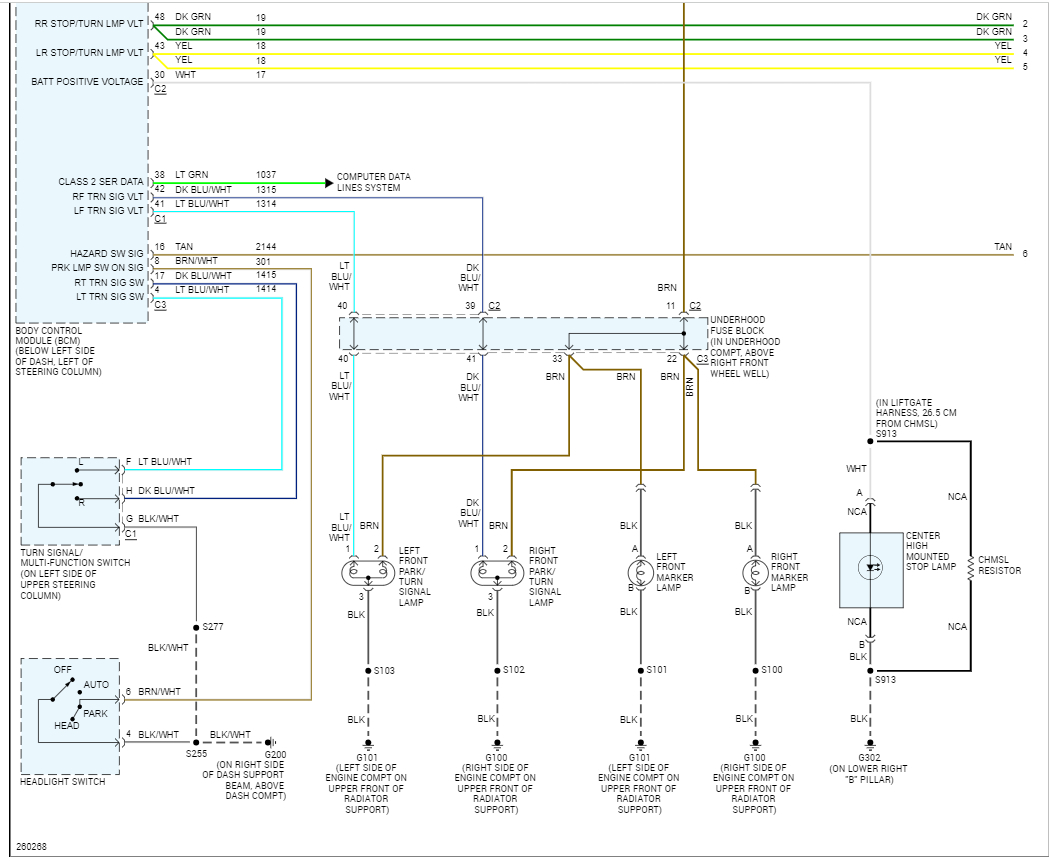Click the HEAD position on headlight switch
1049x862 pixels.
(67, 725)
